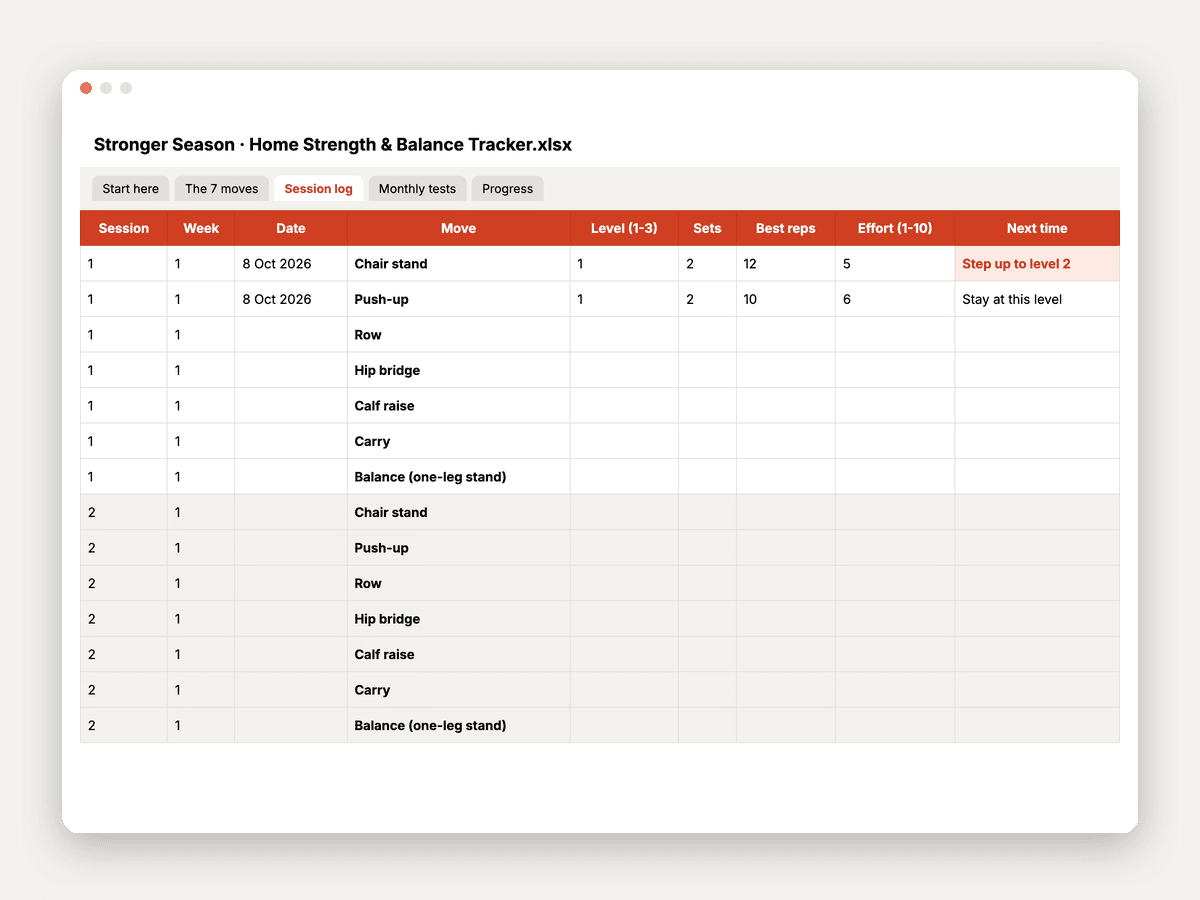
Task: Click empty Best reps cell for session 1 Calf raise
Action: [x=786, y=406]
